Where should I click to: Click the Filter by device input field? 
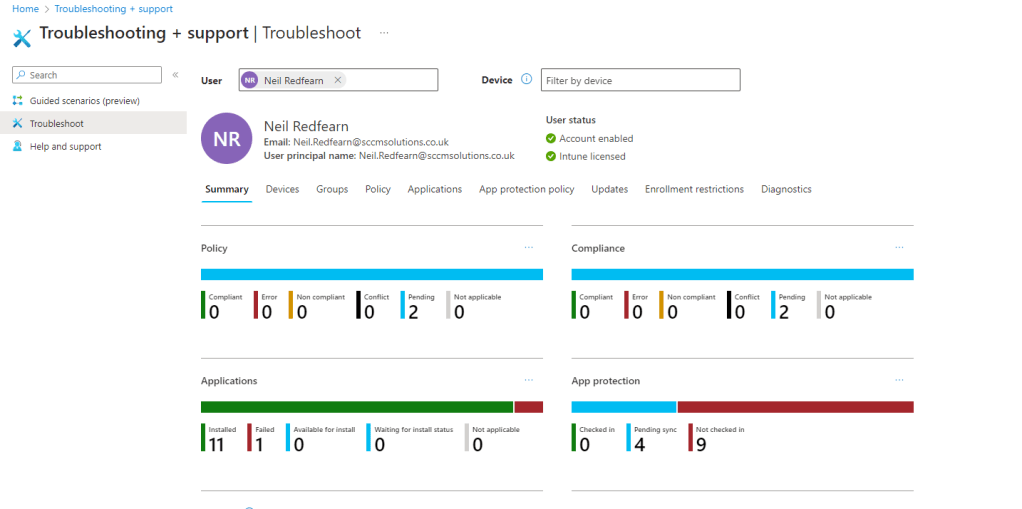tap(640, 80)
